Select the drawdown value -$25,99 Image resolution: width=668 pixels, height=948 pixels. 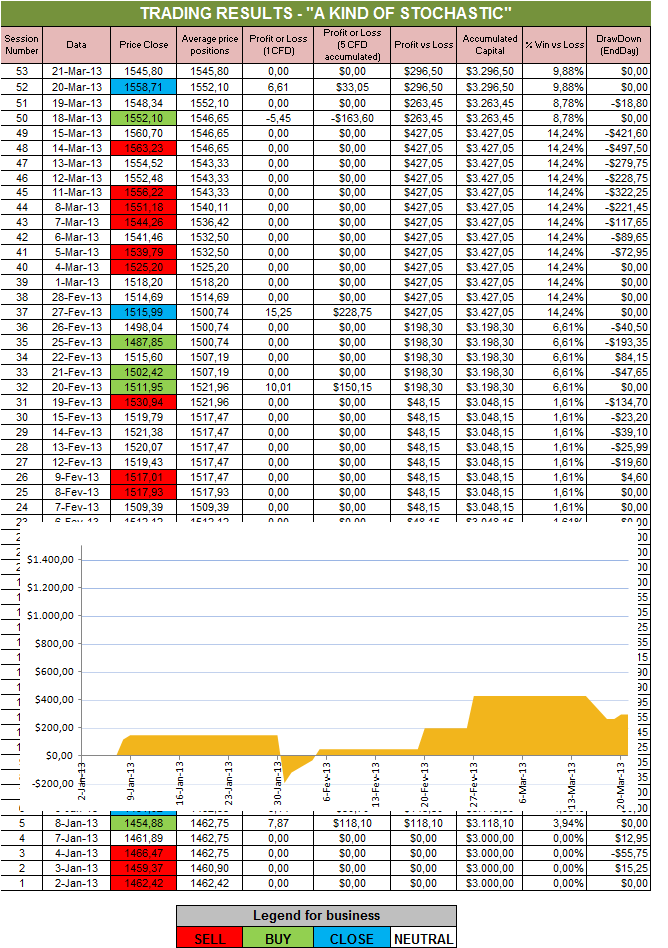(x=618, y=447)
